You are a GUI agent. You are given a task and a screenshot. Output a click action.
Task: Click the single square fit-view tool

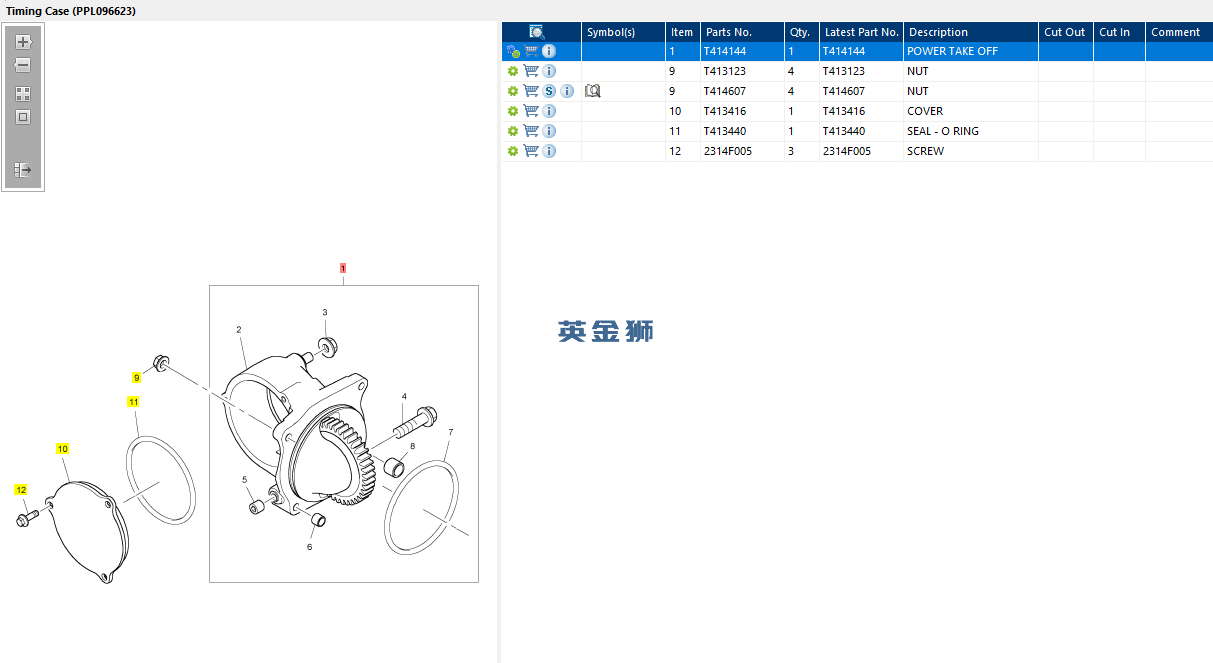pos(23,117)
